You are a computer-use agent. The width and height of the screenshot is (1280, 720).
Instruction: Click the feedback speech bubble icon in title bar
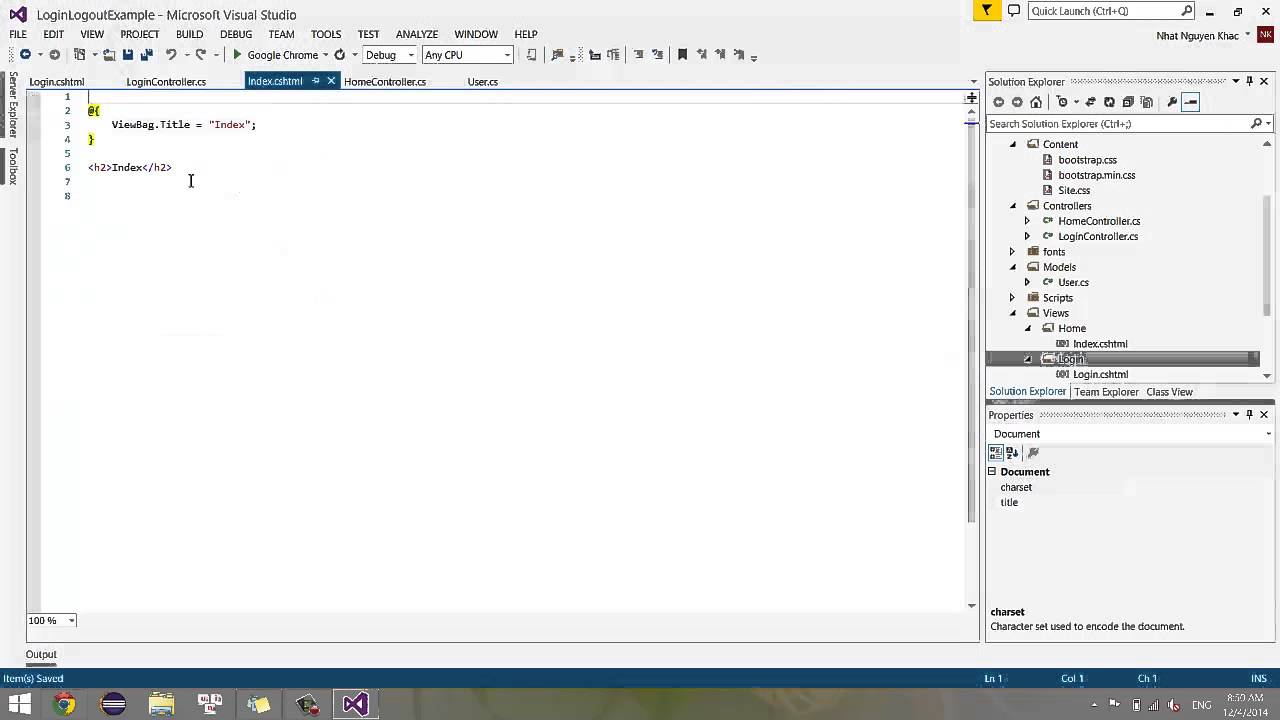1014,11
